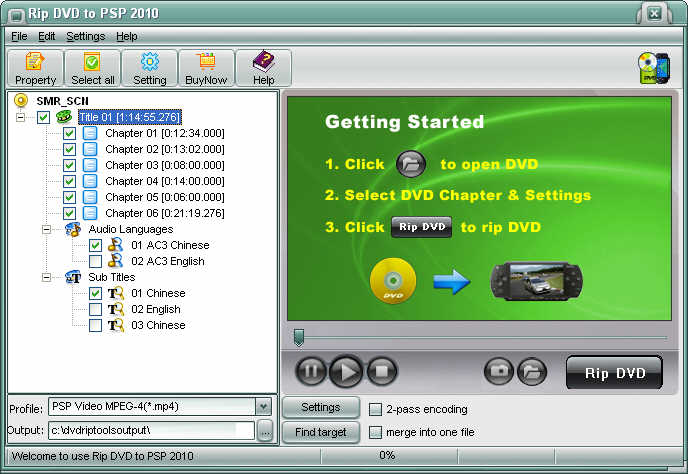This screenshot has width=688, height=474.
Task: Open the Settings menu
Action: tap(85, 36)
